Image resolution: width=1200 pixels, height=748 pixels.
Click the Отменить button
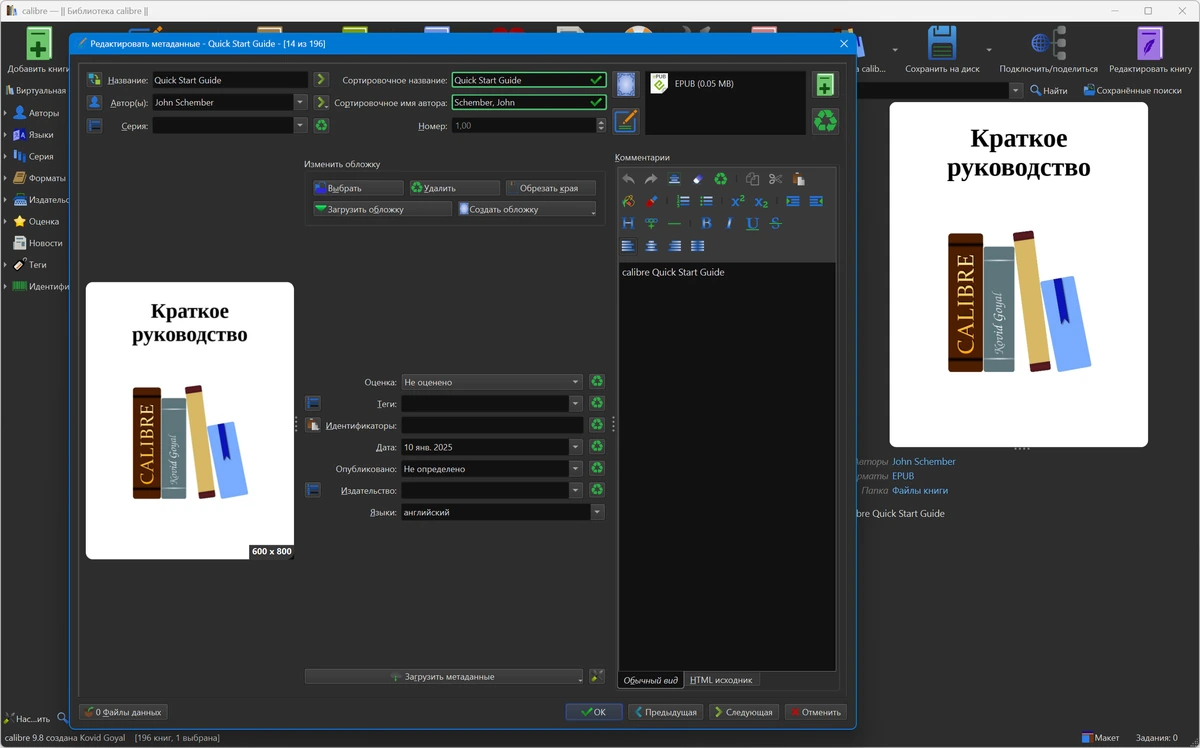coord(815,712)
